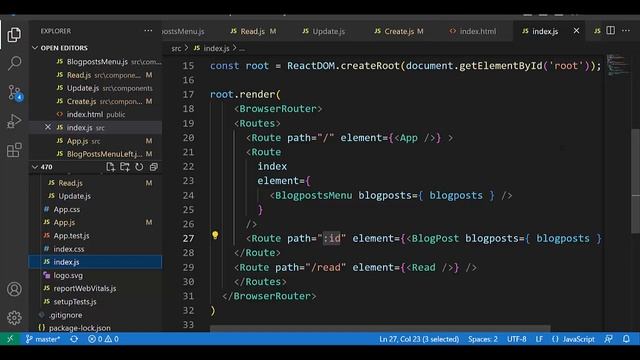Open the Extensions view icon
Screen dimensions: 640x360
(x=14, y=150)
